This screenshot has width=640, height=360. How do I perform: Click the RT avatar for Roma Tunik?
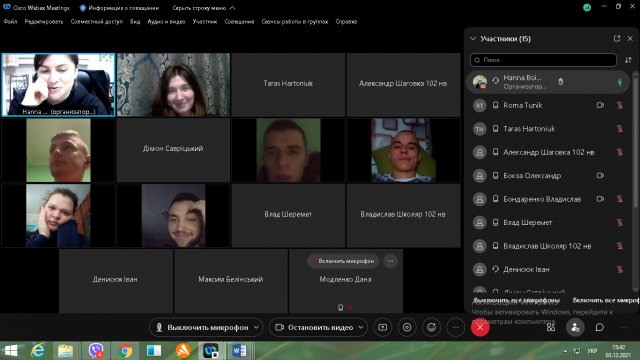pyautogui.click(x=480, y=105)
